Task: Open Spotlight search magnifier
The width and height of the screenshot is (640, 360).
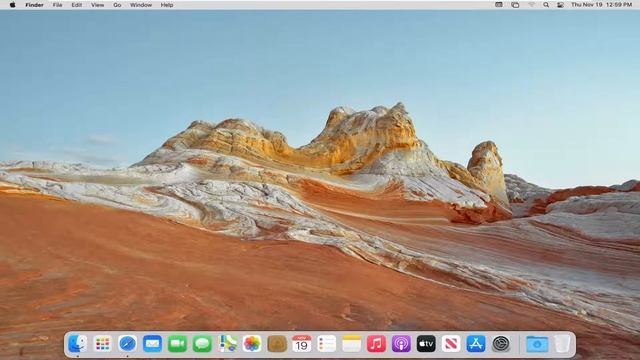Action: [x=546, y=5]
